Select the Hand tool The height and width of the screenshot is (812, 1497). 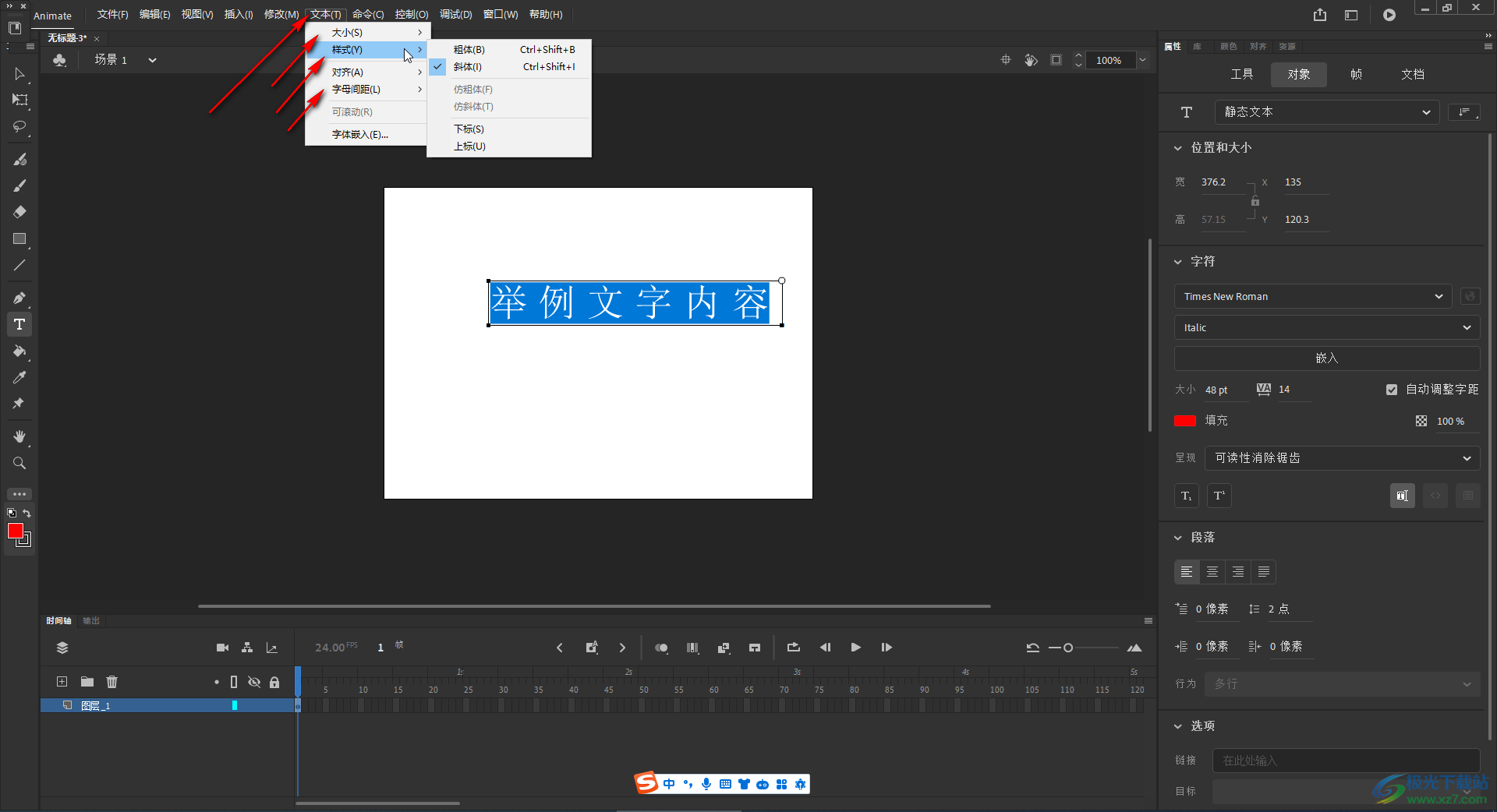click(19, 436)
